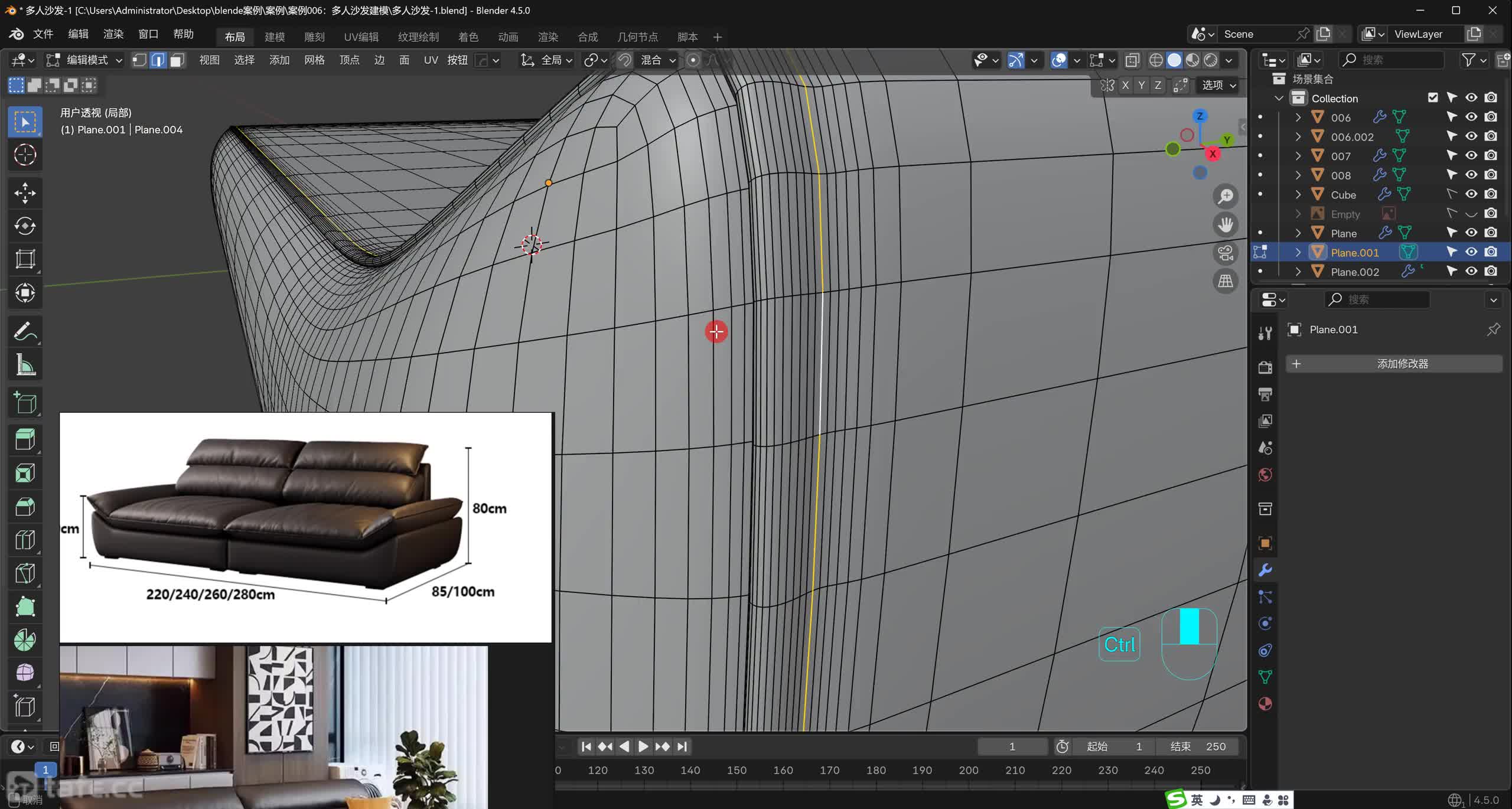
Task: Open the 编辑模式 mode dropdown
Action: coord(86,60)
